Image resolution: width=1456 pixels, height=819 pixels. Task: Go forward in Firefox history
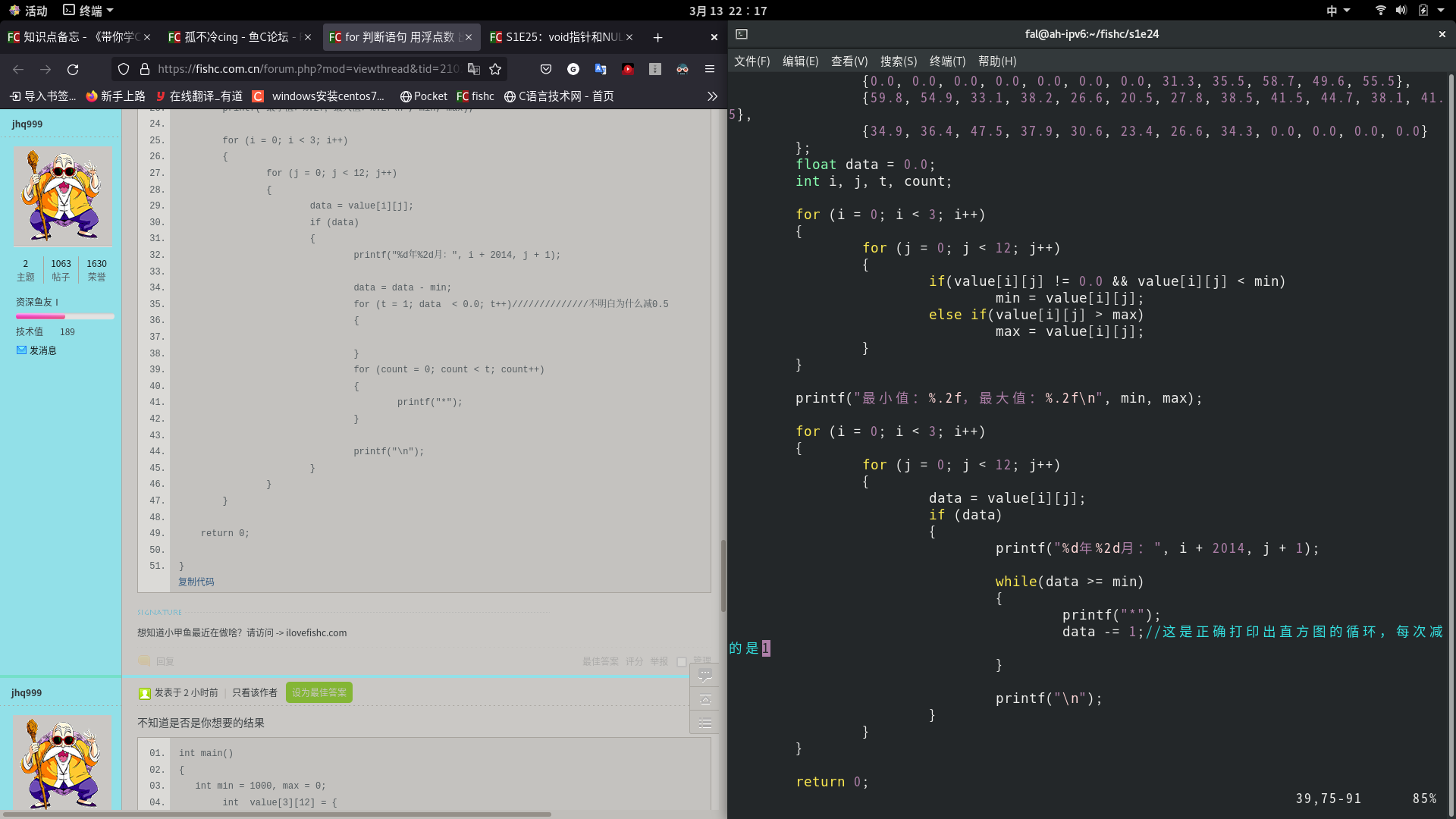pos(45,69)
